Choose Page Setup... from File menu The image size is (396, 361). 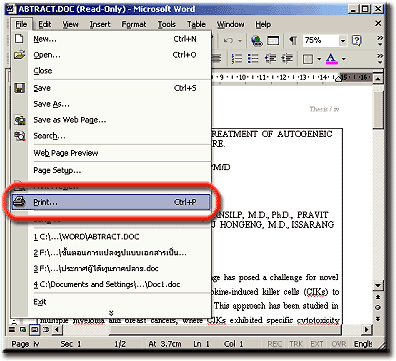pos(111,170)
